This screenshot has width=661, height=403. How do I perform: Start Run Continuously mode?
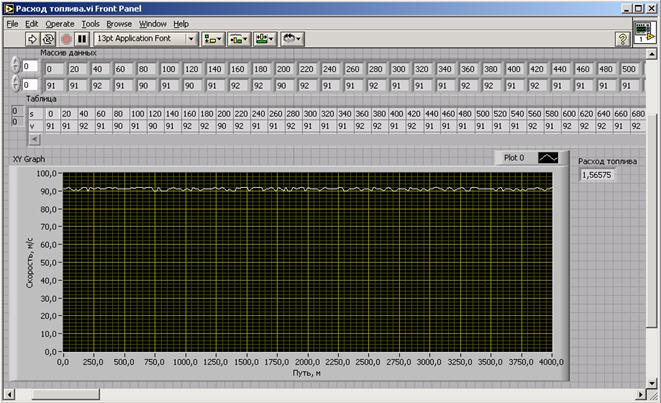click(x=49, y=38)
